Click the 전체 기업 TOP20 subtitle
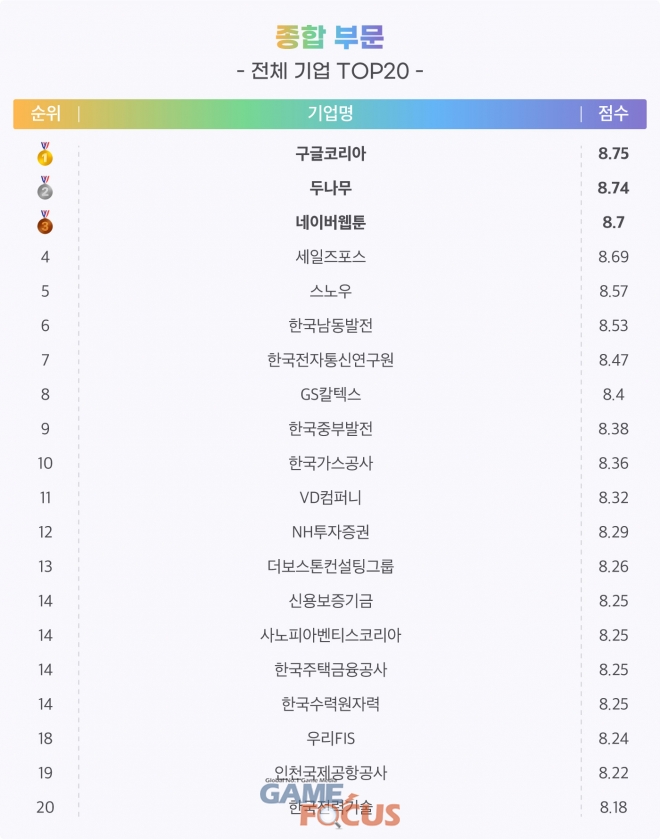The height and width of the screenshot is (839, 660). (330, 72)
